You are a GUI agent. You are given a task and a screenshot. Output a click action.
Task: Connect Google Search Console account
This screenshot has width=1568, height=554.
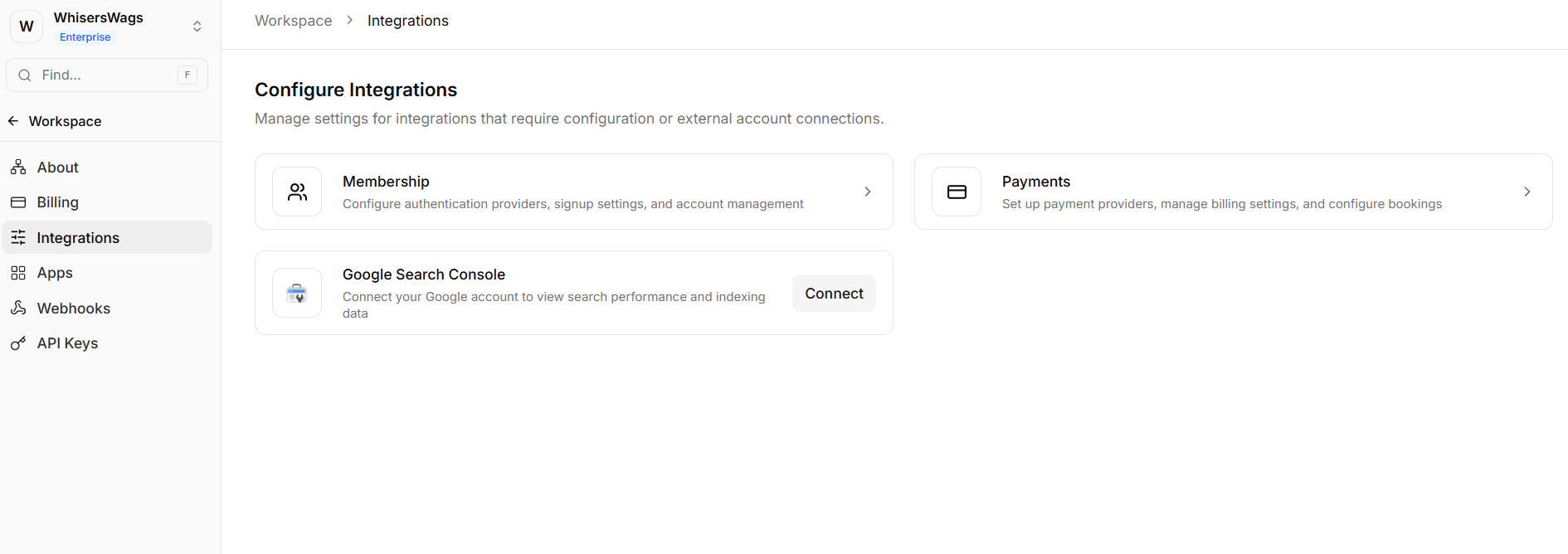point(834,294)
